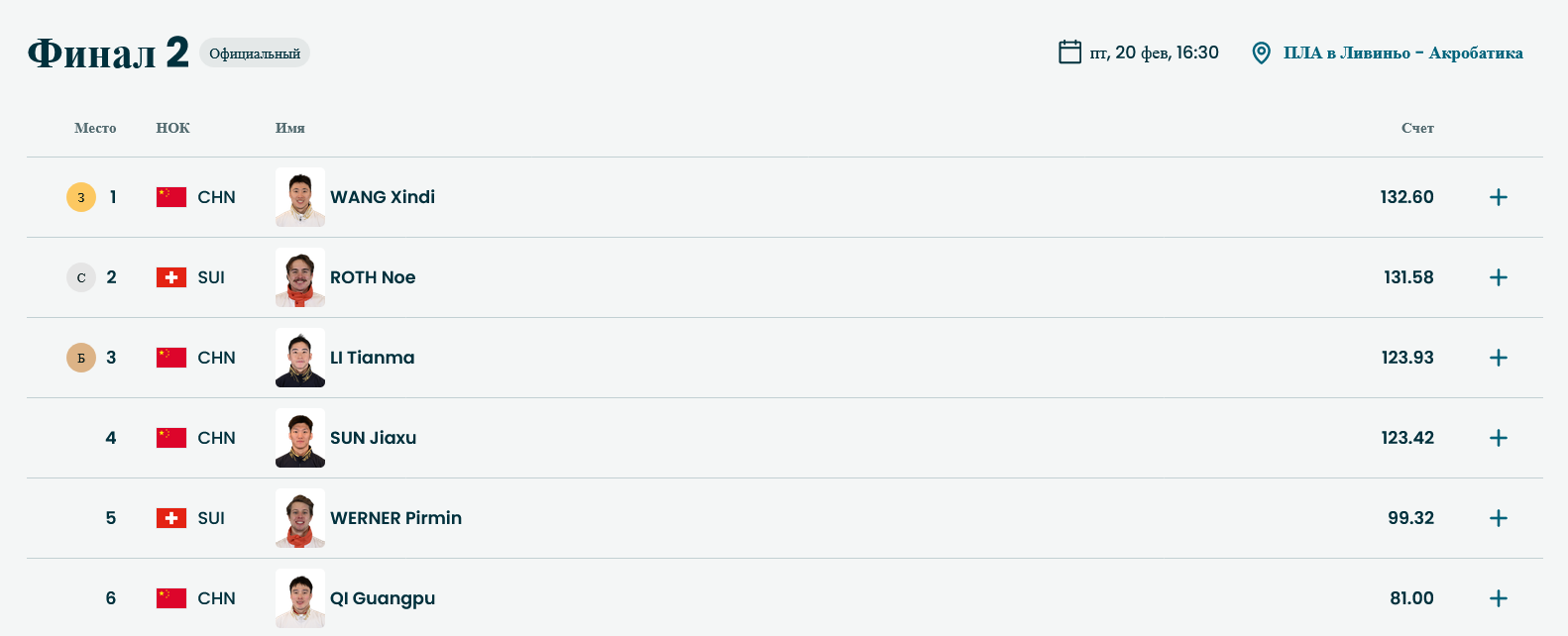
Task: Click the Swiss flag next to WERNER Pirmin
Action: pos(171,518)
